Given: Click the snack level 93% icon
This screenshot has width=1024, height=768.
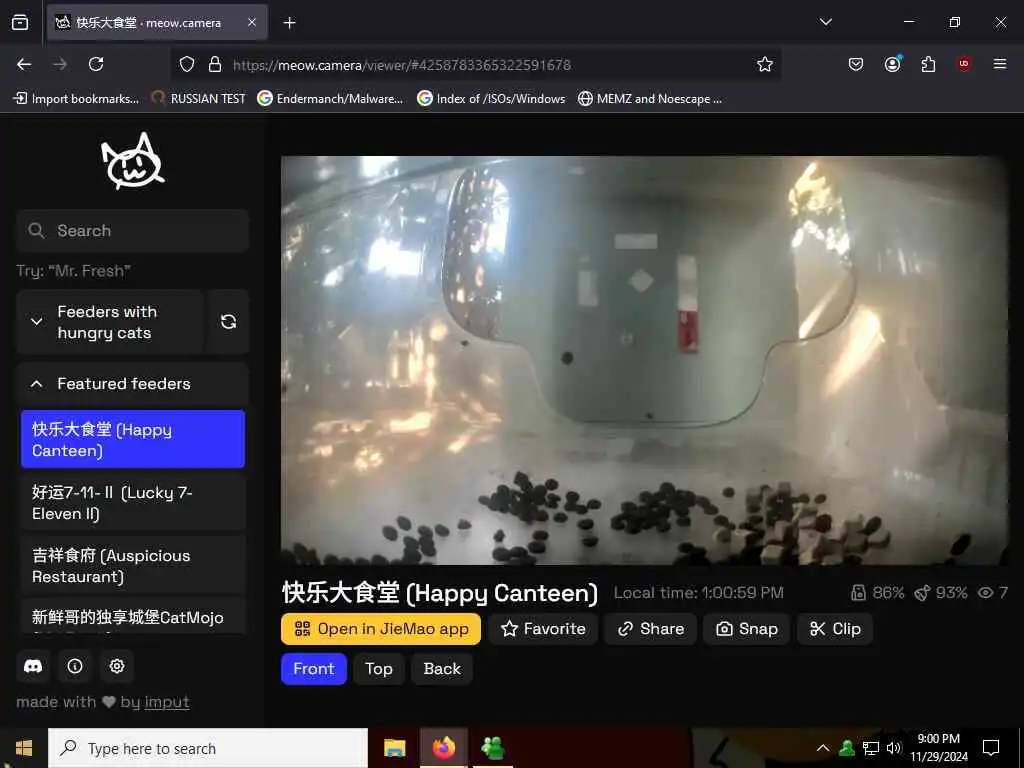Looking at the screenshot, I should [x=922, y=592].
